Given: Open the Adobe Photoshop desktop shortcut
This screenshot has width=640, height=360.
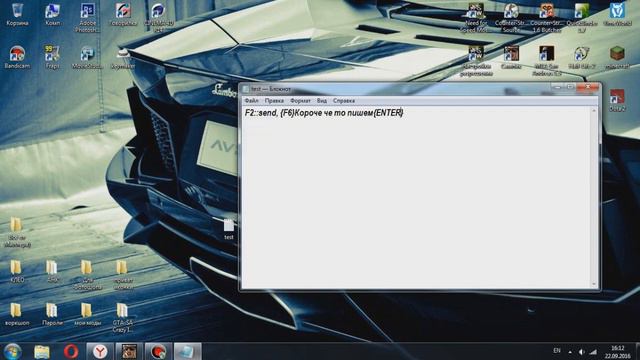Looking at the screenshot, I should pyautogui.click(x=87, y=17).
